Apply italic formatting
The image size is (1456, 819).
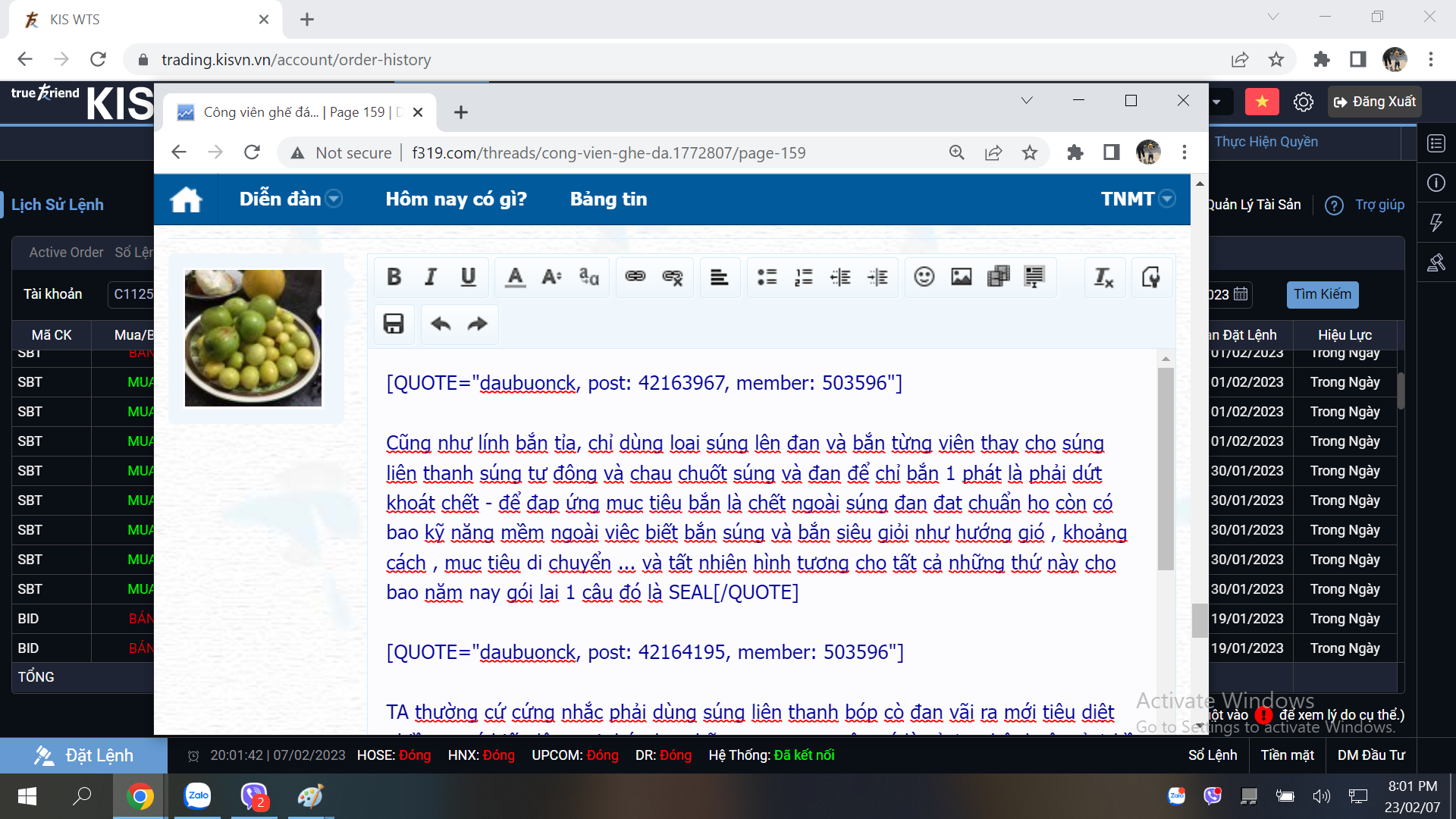[430, 277]
